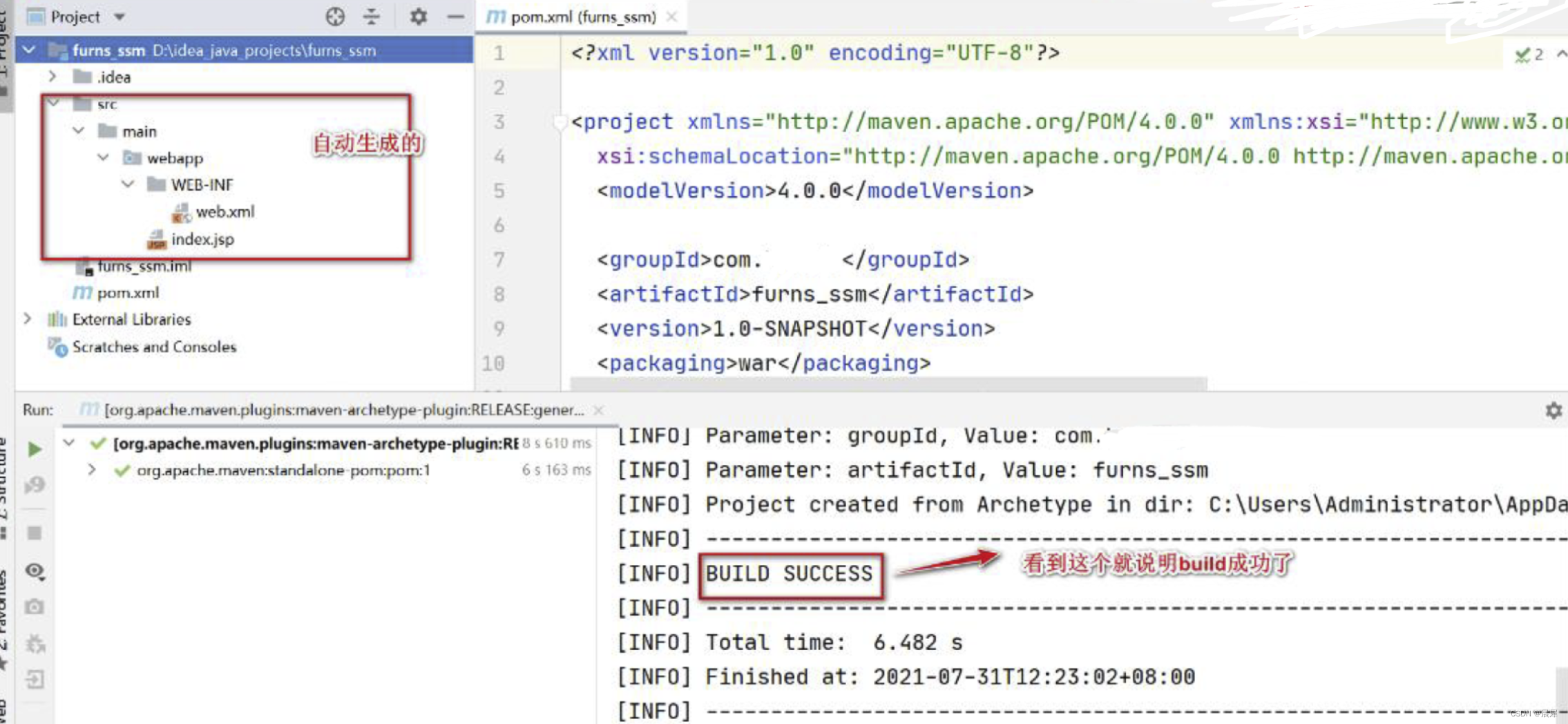The image size is (1568, 724).
Task: Click the camera dump threads icon
Action: [35, 607]
